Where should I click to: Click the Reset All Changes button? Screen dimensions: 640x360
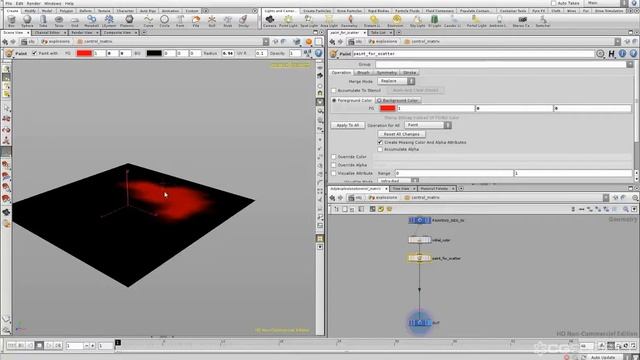(x=402, y=134)
